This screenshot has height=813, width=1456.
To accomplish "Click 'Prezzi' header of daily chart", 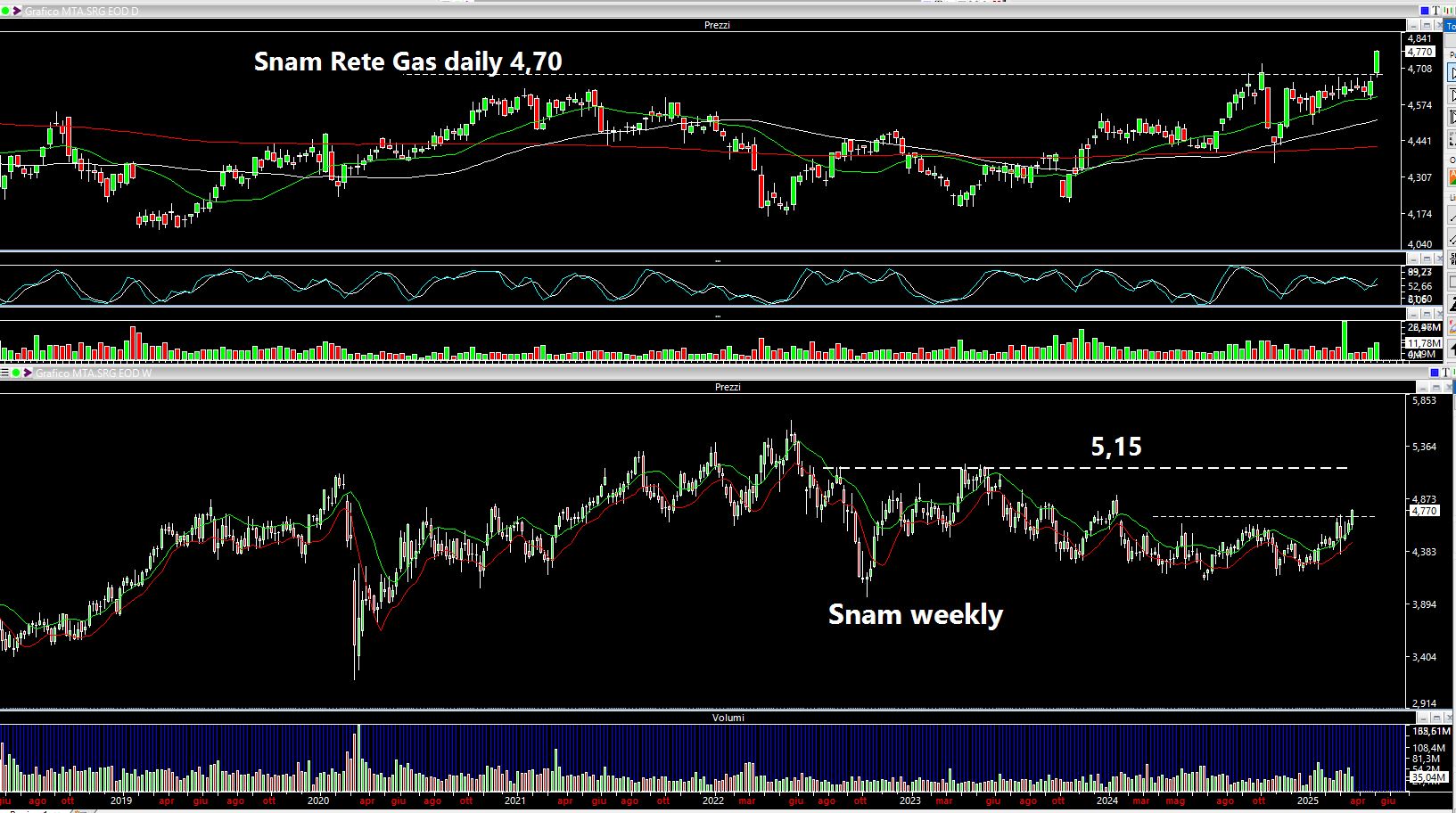I will (717, 25).
